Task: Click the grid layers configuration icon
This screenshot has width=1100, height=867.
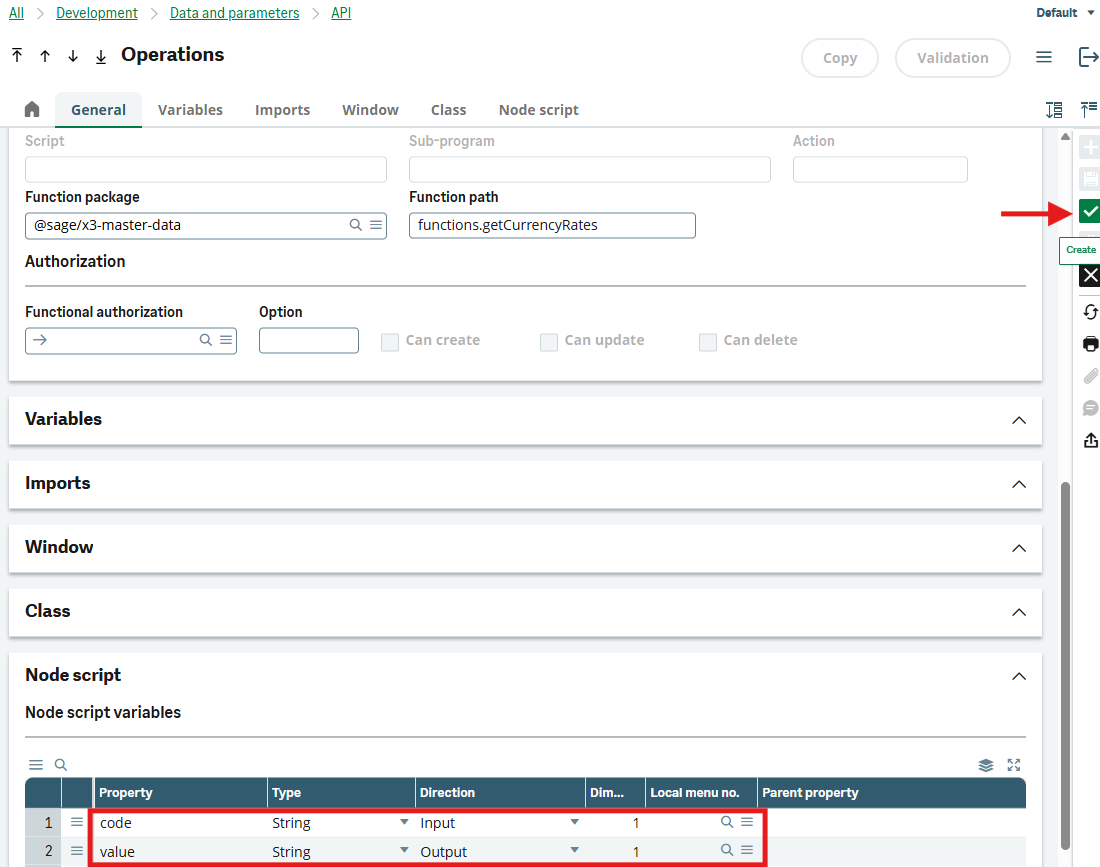Action: (986, 765)
